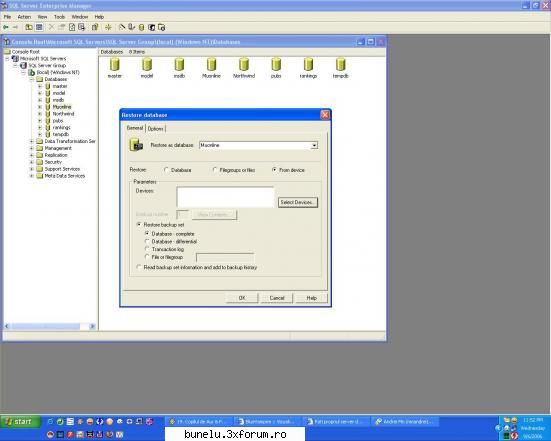The height and width of the screenshot is (441, 551).
Task: Open the File menu
Action: click(x=7, y=17)
